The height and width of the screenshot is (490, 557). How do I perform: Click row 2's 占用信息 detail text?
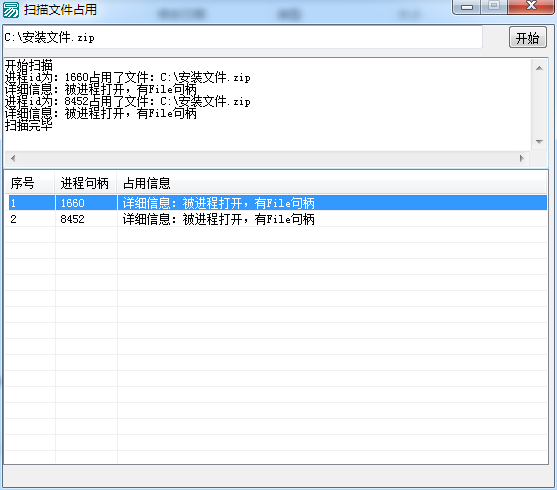[218, 219]
